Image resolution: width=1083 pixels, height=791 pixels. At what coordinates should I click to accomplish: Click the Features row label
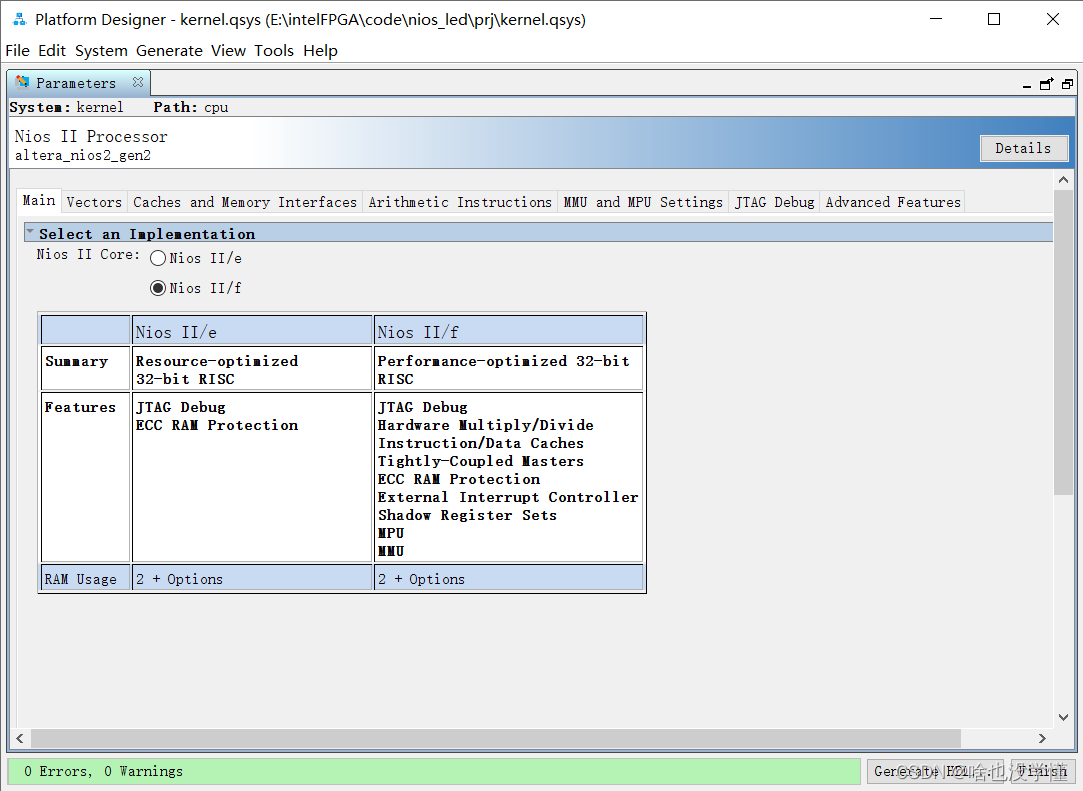point(86,477)
